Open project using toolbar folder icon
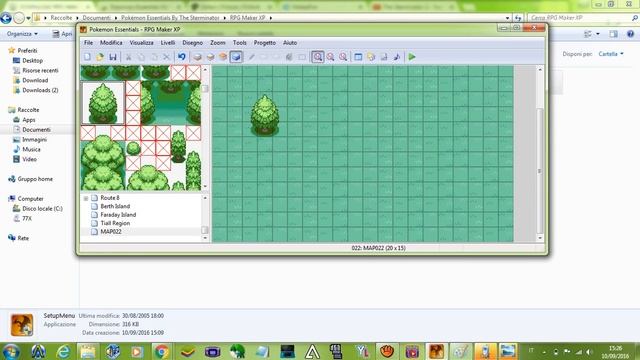This screenshot has height=360, width=640. click(x=100, y=57)
